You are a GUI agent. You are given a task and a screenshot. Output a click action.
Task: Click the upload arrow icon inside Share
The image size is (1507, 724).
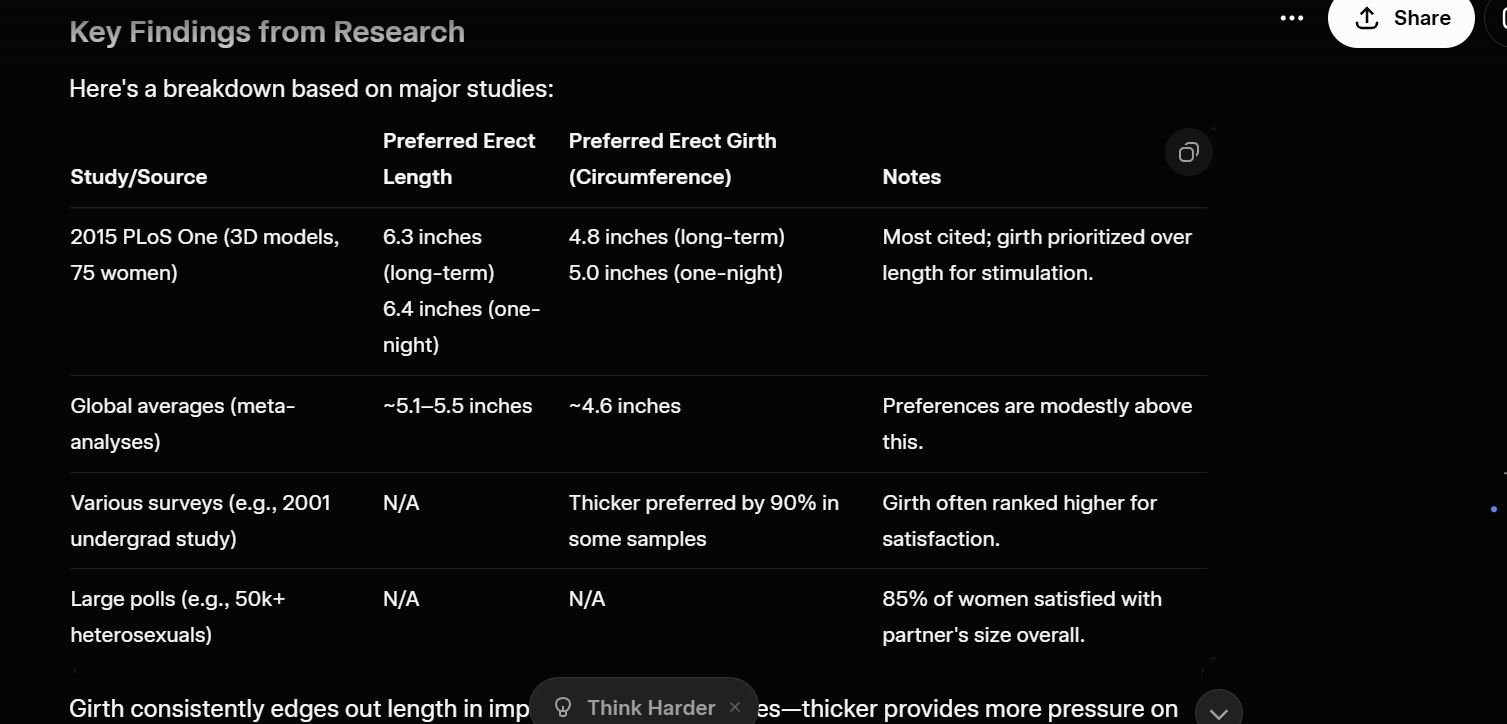pyautogui.click(x=1366, y=18)
